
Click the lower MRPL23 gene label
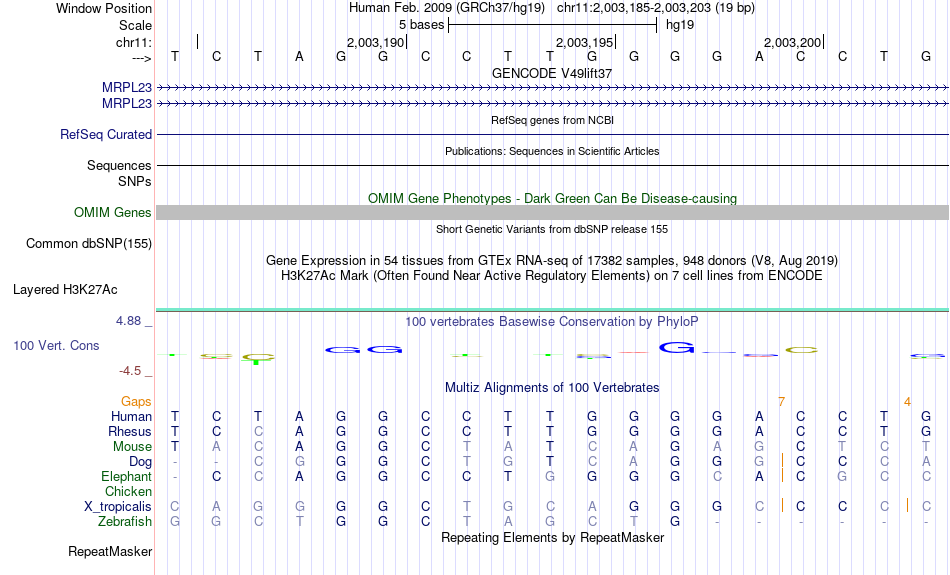[127, 104]
